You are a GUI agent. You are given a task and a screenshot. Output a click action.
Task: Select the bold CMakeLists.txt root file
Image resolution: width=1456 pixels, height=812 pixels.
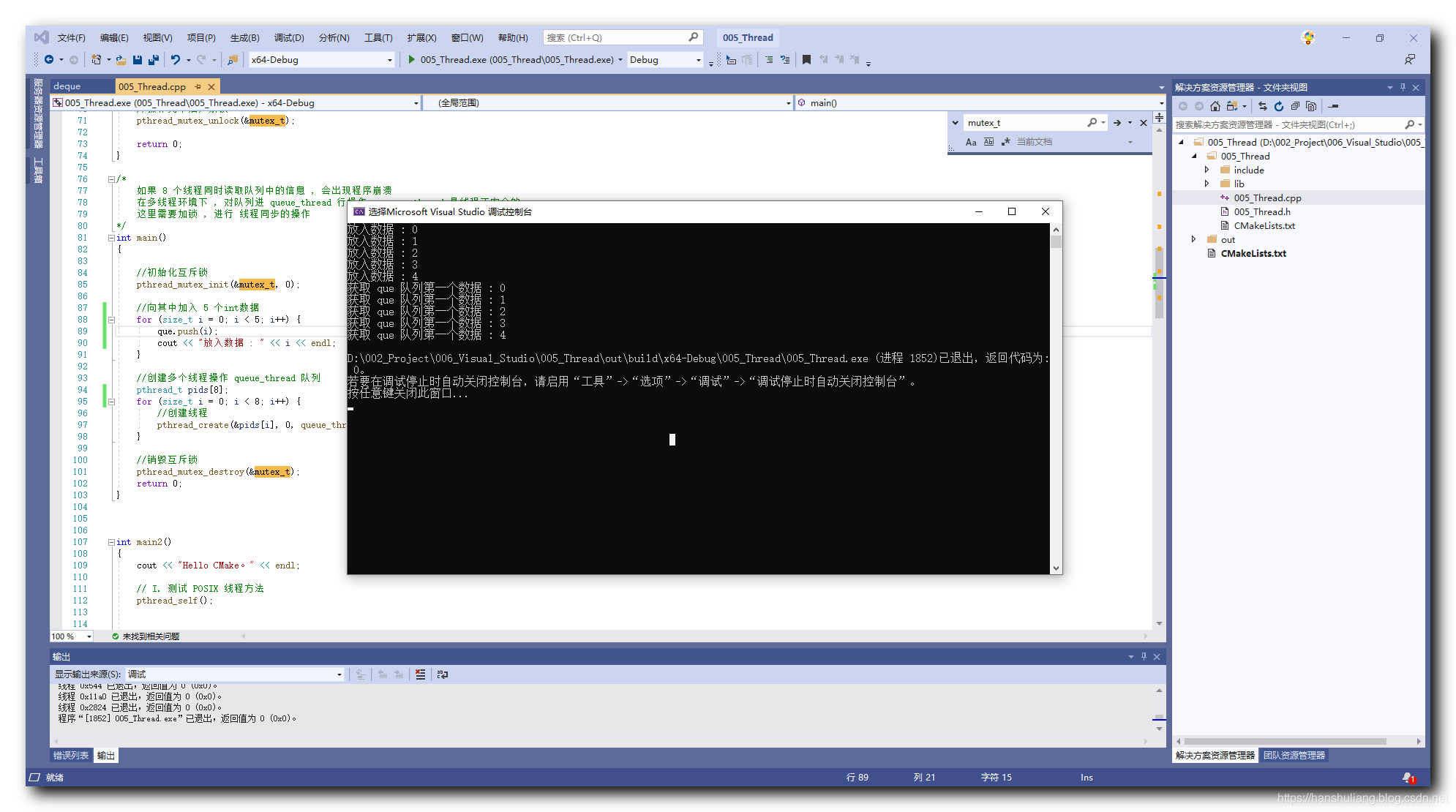click(1253, 253)
